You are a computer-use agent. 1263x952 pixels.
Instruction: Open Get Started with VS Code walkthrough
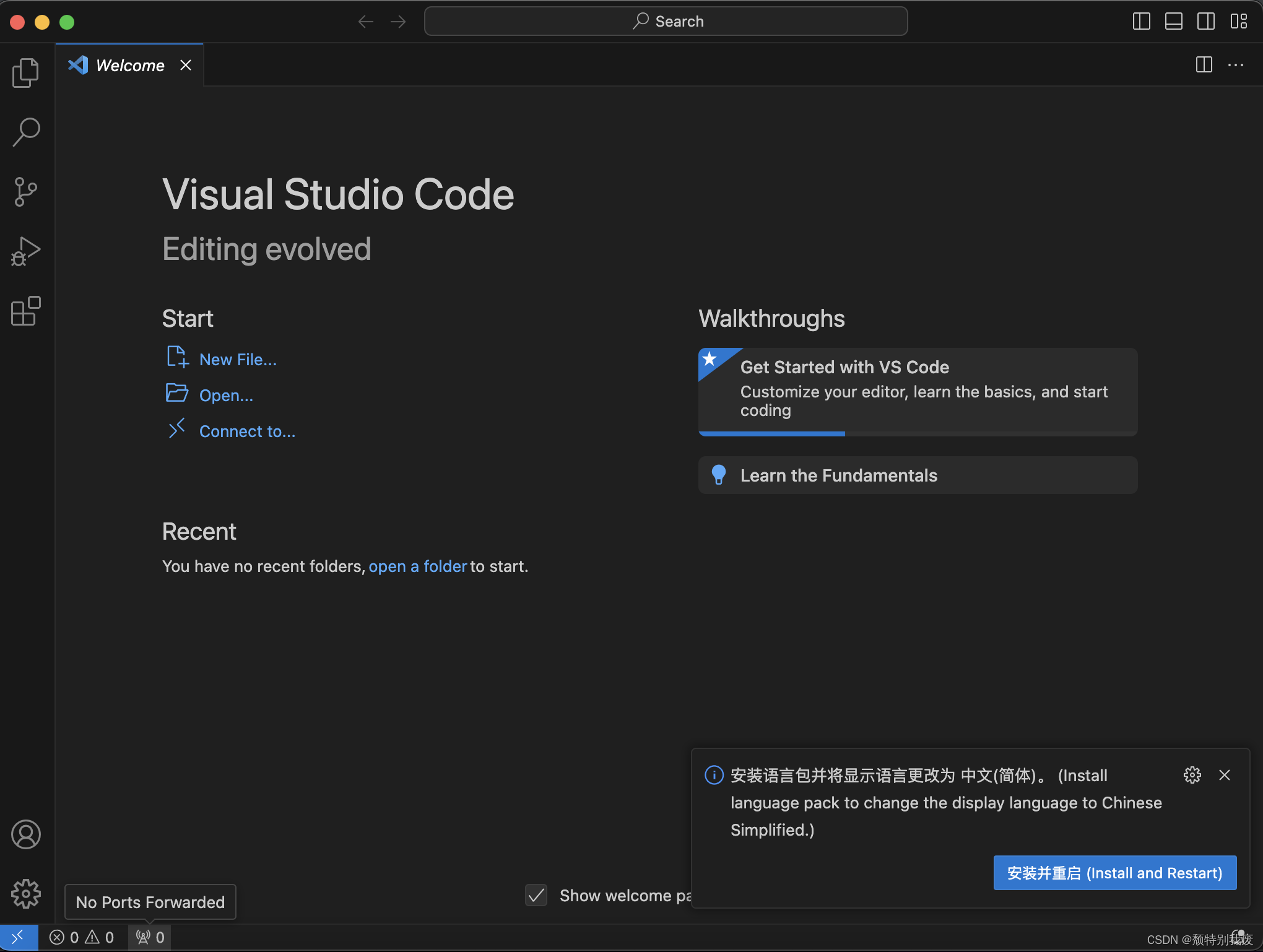[918, 391]
